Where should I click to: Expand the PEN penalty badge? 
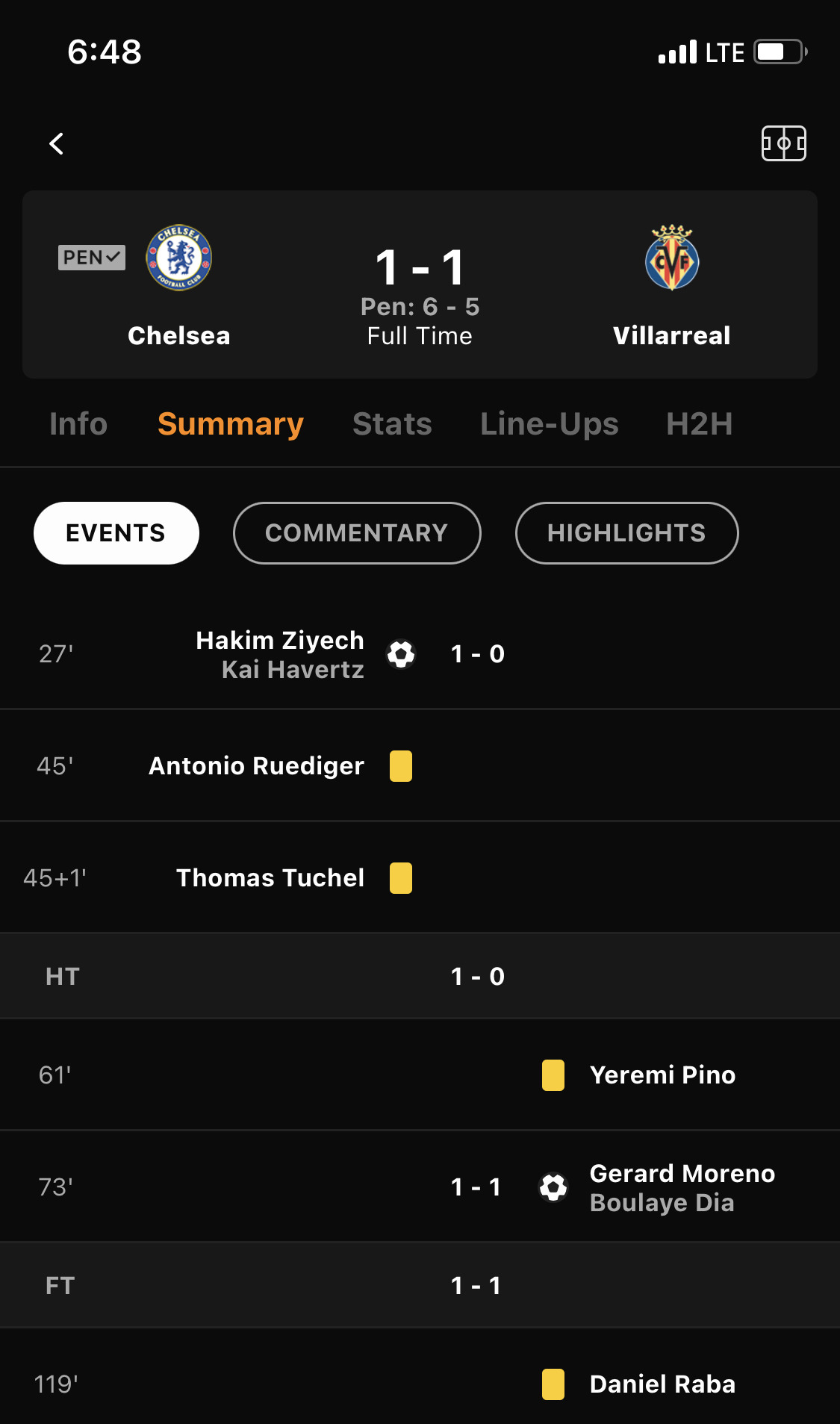(x=92, y=258)
